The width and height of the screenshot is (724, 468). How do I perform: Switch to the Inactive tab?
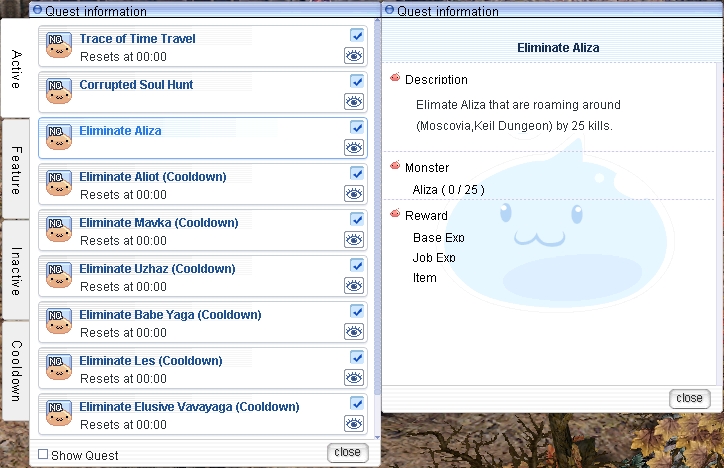click(x=16, y=271)
